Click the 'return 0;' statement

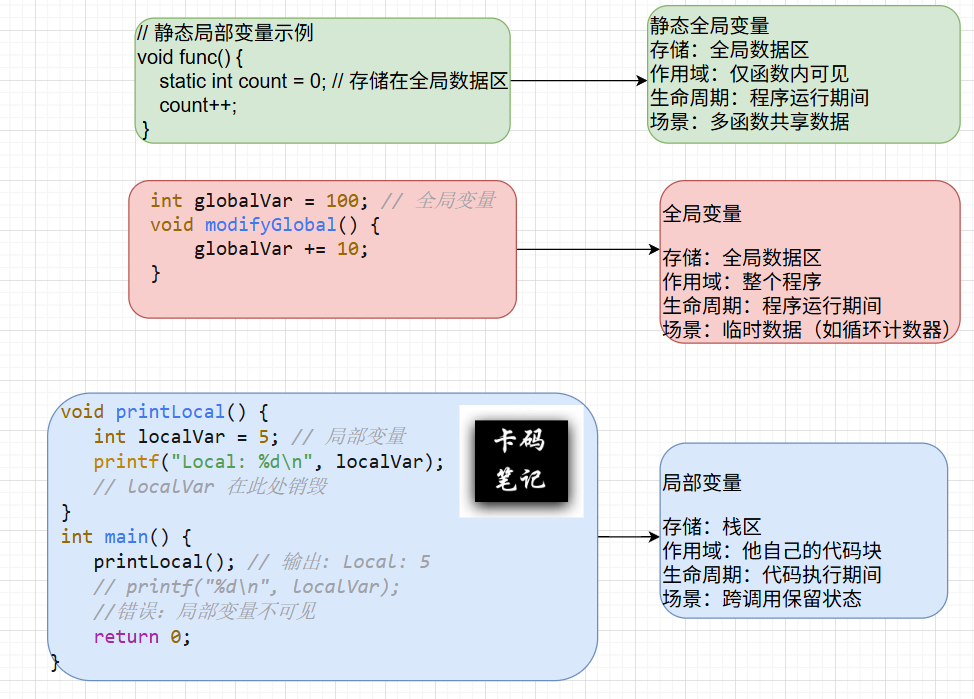pyautogui.click(x=141, y=637)
